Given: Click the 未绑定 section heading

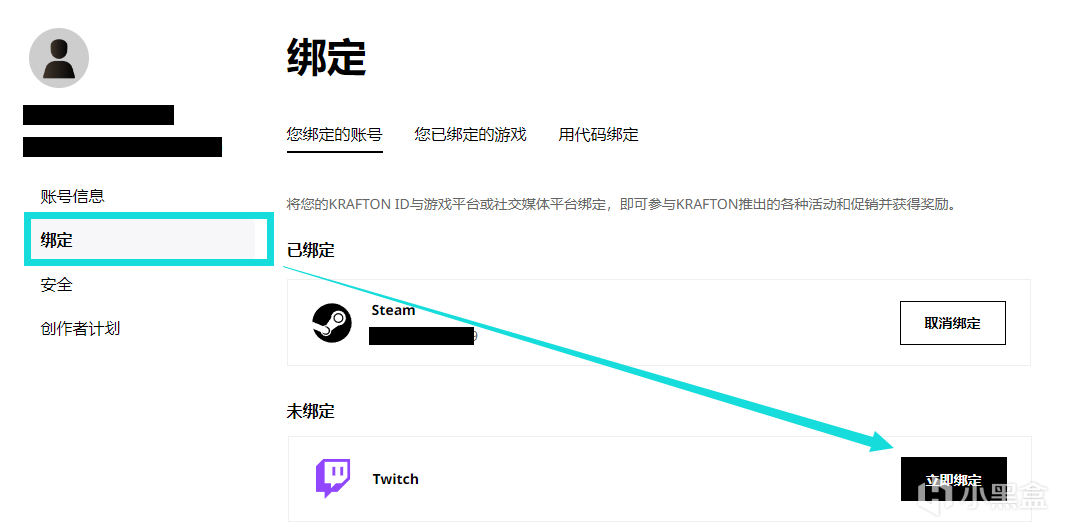Looking at the screenshot, I should pyautogui.click(x=310, y=411).
